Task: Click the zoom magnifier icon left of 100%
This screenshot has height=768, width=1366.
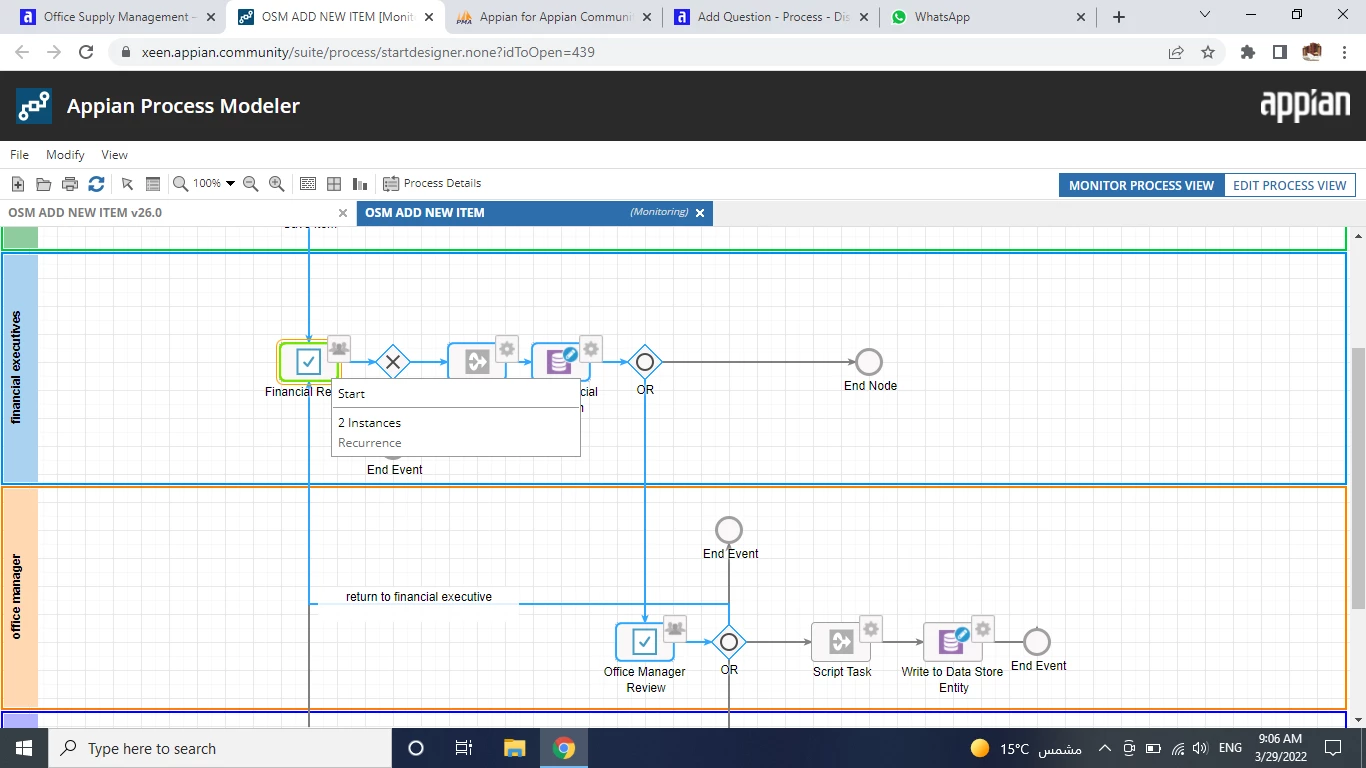Action: 181,184
